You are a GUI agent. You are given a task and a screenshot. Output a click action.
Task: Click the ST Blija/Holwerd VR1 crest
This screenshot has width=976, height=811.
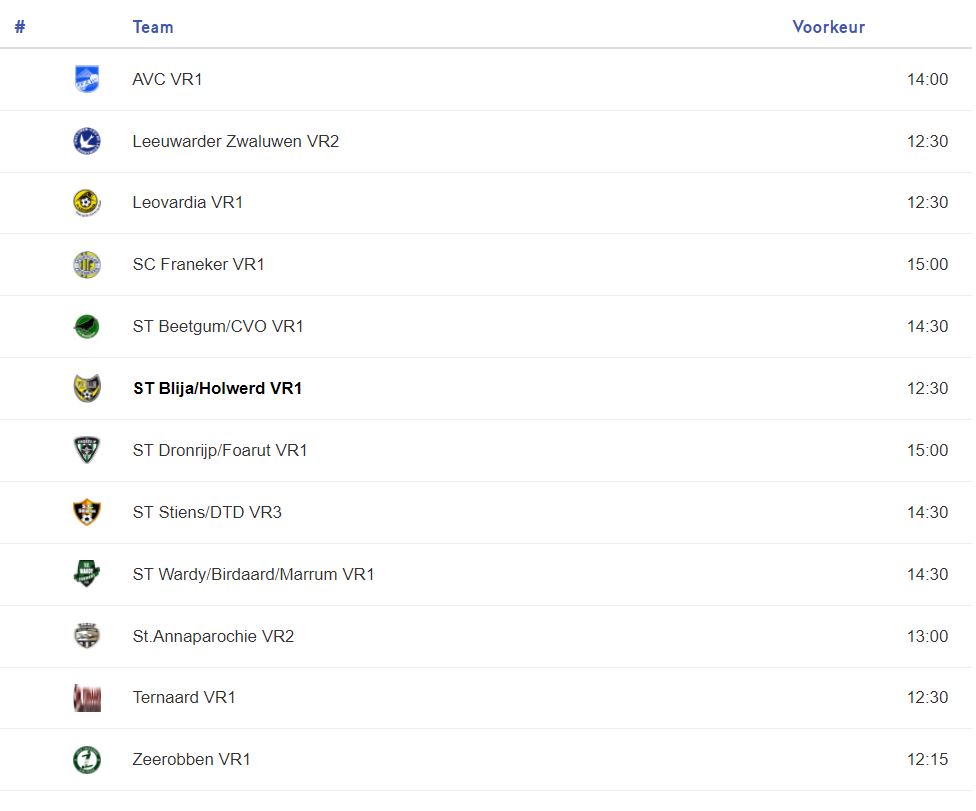pyautogui.click(x=87, y=388)
